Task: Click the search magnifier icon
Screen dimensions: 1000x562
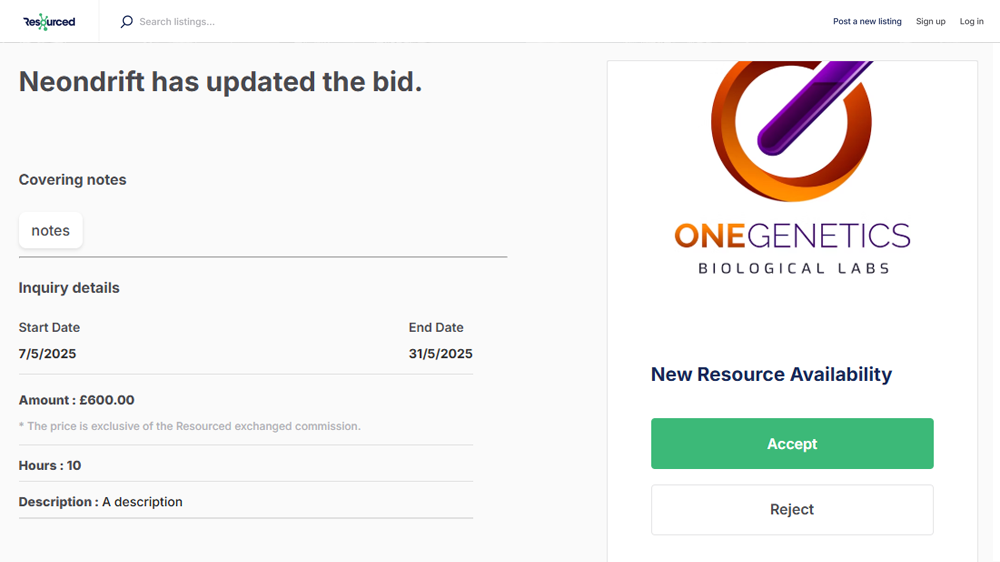Action: [x=127, y=21]
